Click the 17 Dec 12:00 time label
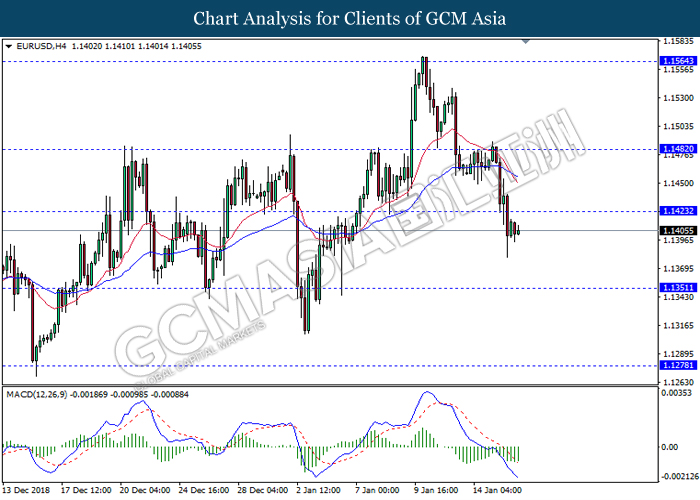This screenshot has height=500, width=700. (x=86, y=490)
